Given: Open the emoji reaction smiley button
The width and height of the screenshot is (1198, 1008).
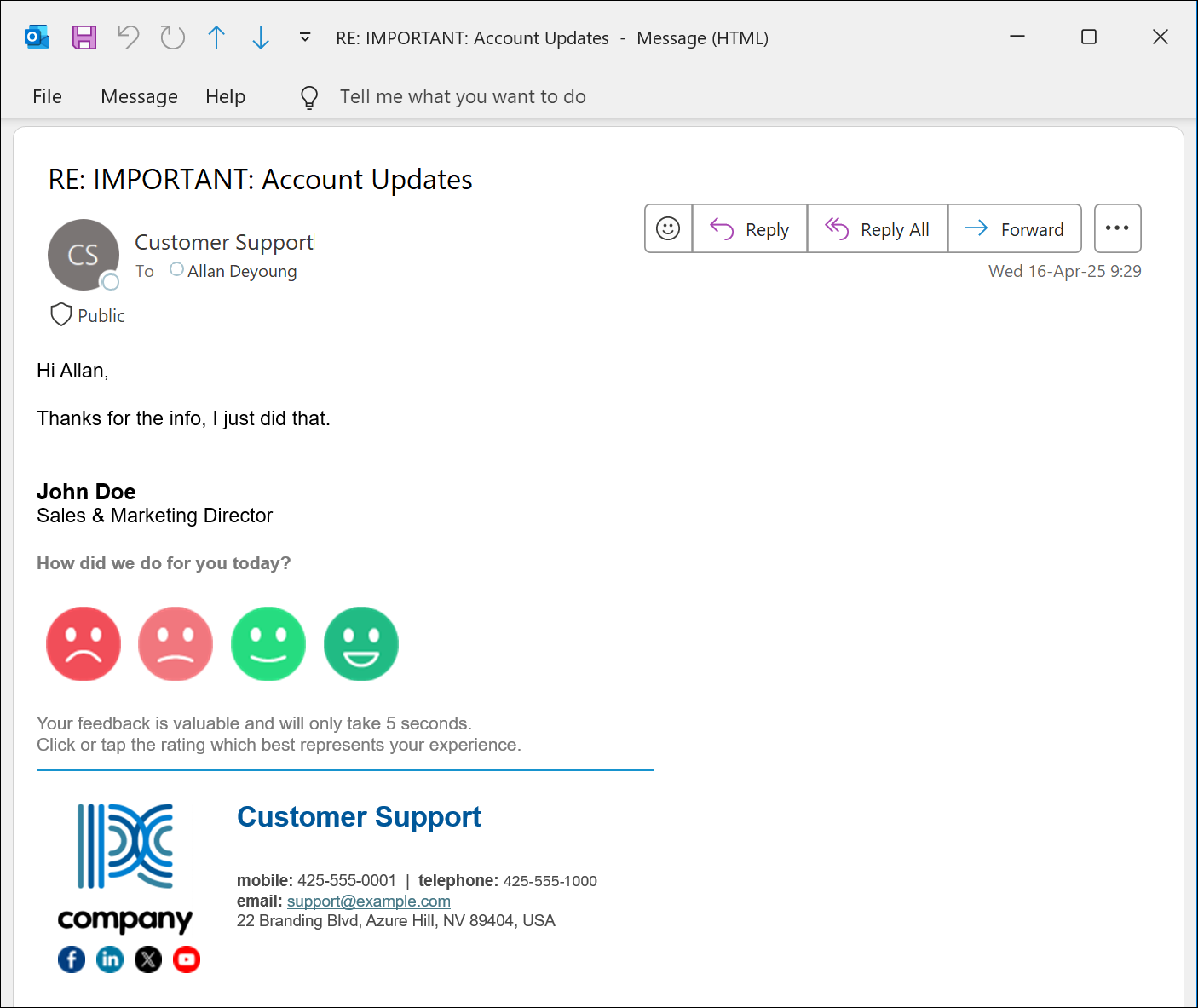Looking at the screenshot, I should [668, 228].
